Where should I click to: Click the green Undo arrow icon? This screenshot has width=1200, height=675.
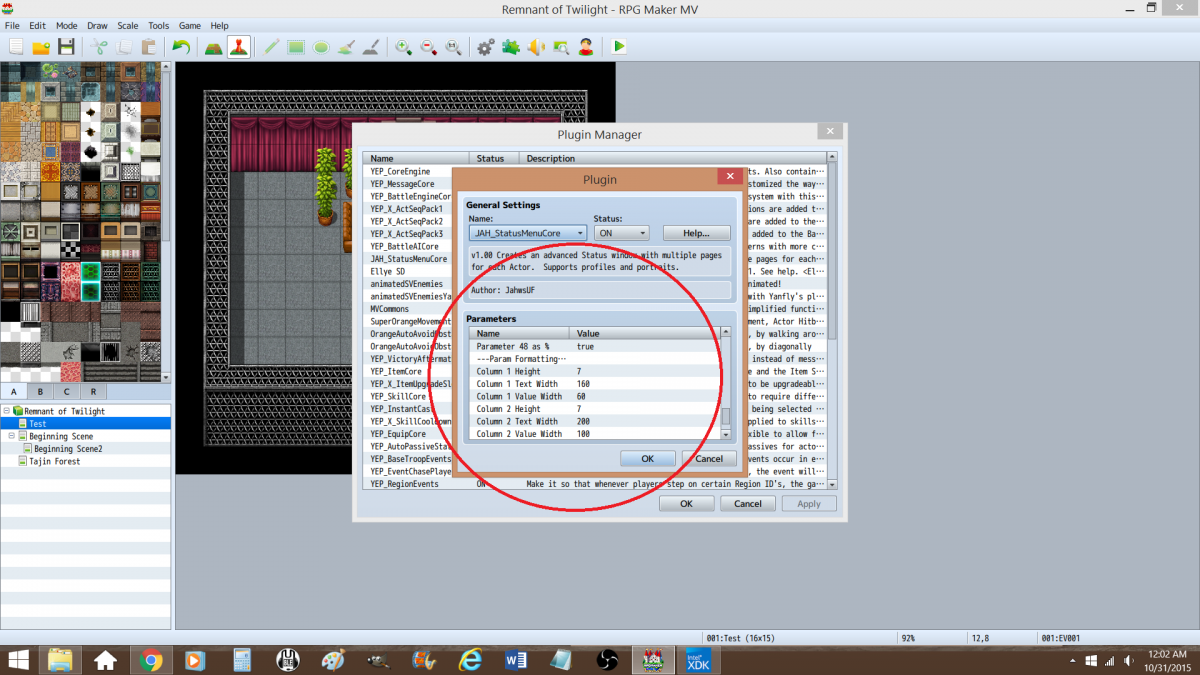tap(181, 47)
